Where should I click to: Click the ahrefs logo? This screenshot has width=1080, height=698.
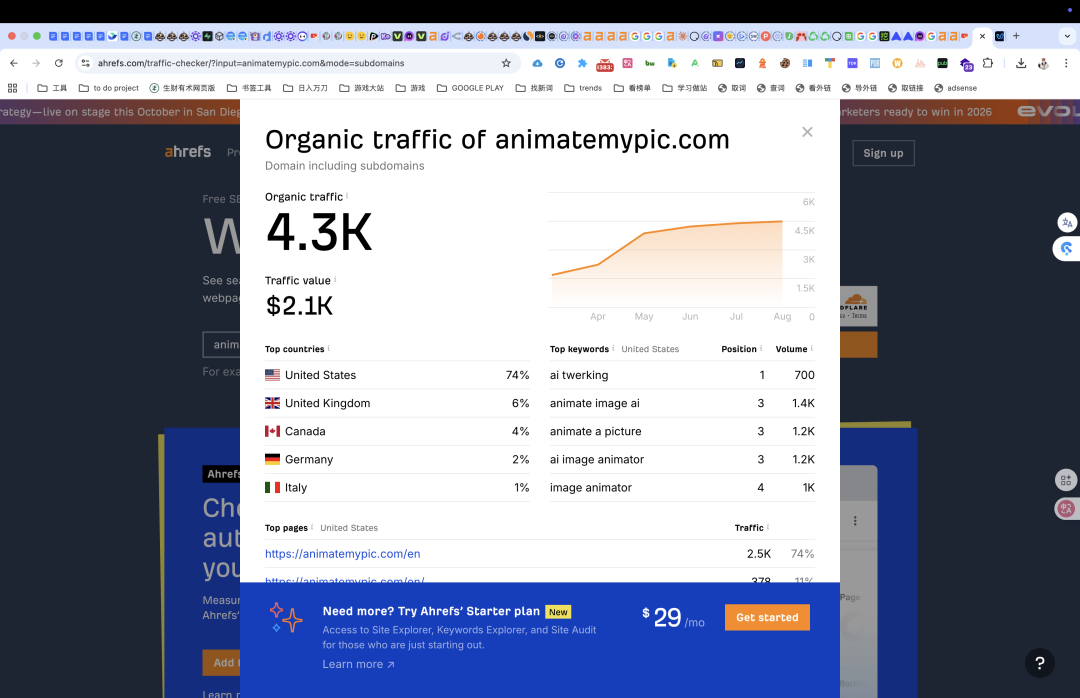point(187,152)
